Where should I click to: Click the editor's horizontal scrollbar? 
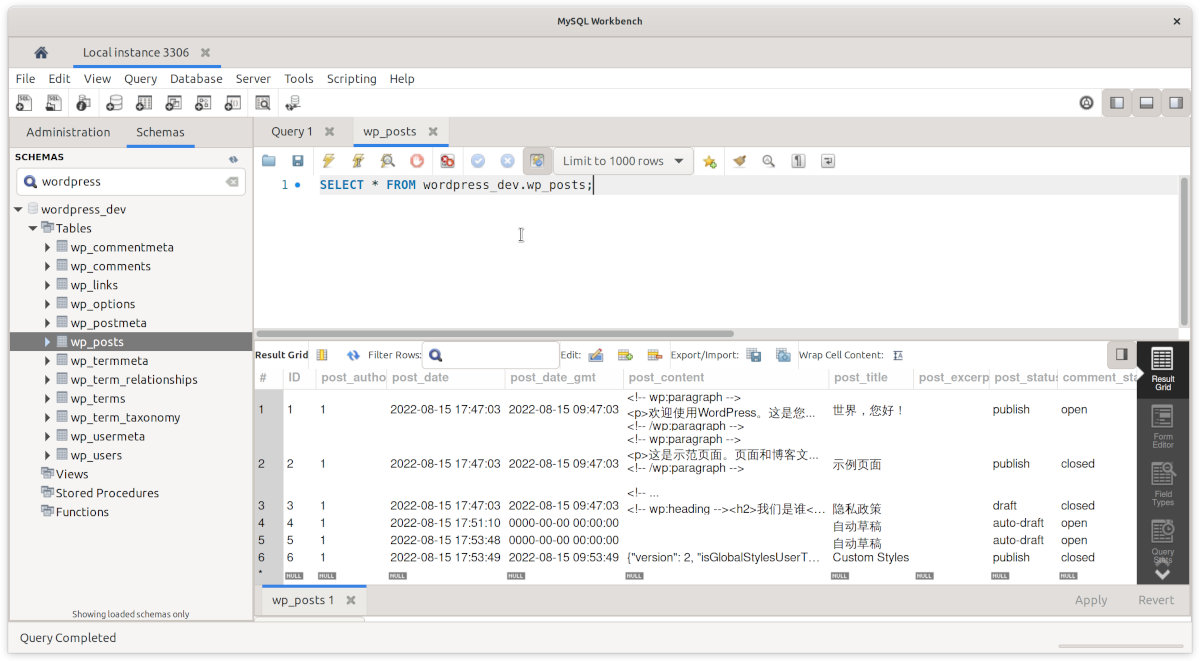495,334
